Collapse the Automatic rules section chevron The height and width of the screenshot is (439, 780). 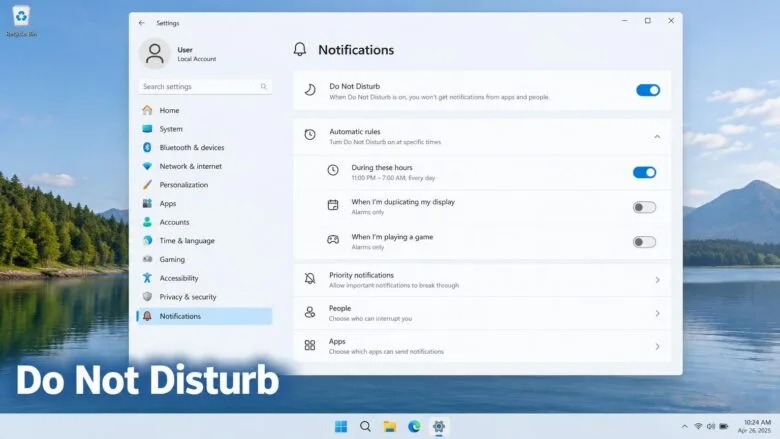657,137
